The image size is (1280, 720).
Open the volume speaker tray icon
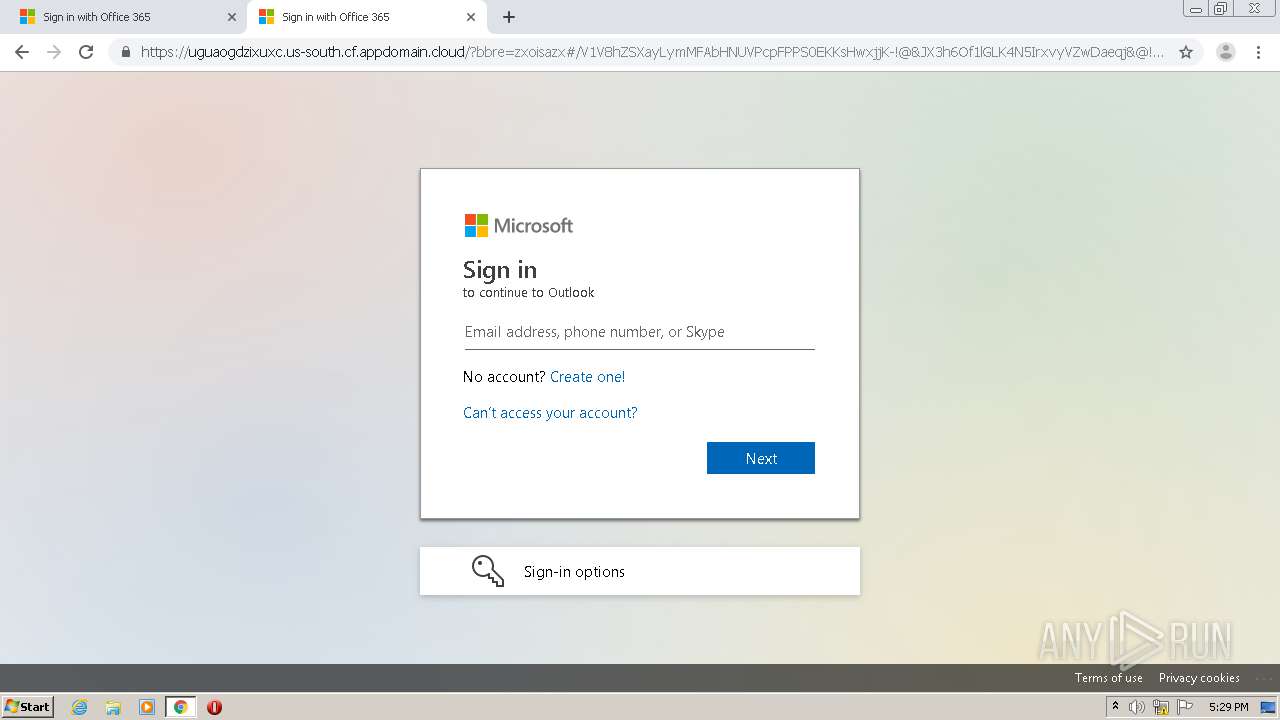pyautogui.click(x=1137, y=707)
